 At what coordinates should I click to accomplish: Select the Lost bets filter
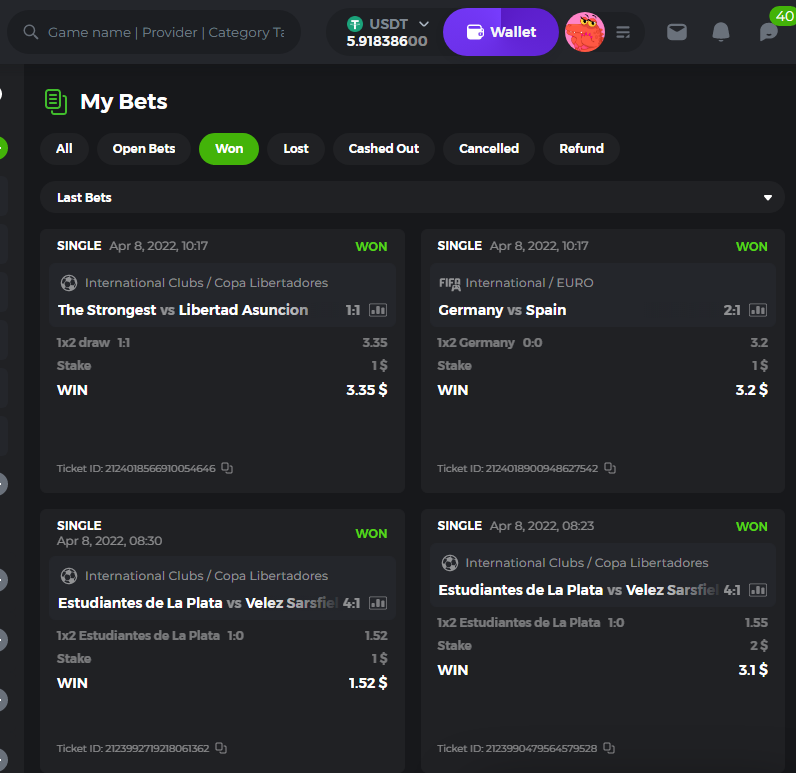click(x=296, y=149)
